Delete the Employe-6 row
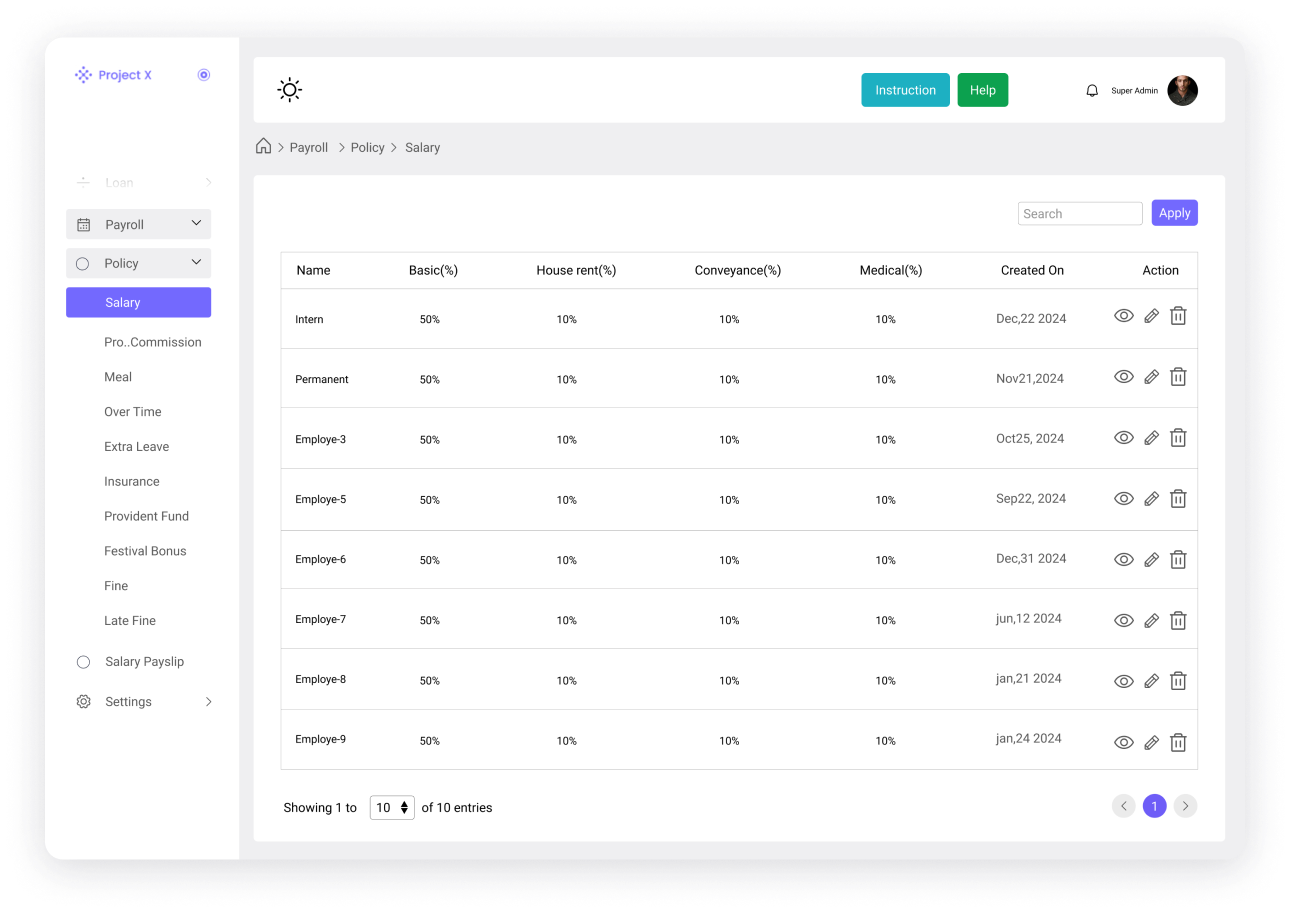The height and width of the screenshot is (912, 1290). pos(1178,560)
